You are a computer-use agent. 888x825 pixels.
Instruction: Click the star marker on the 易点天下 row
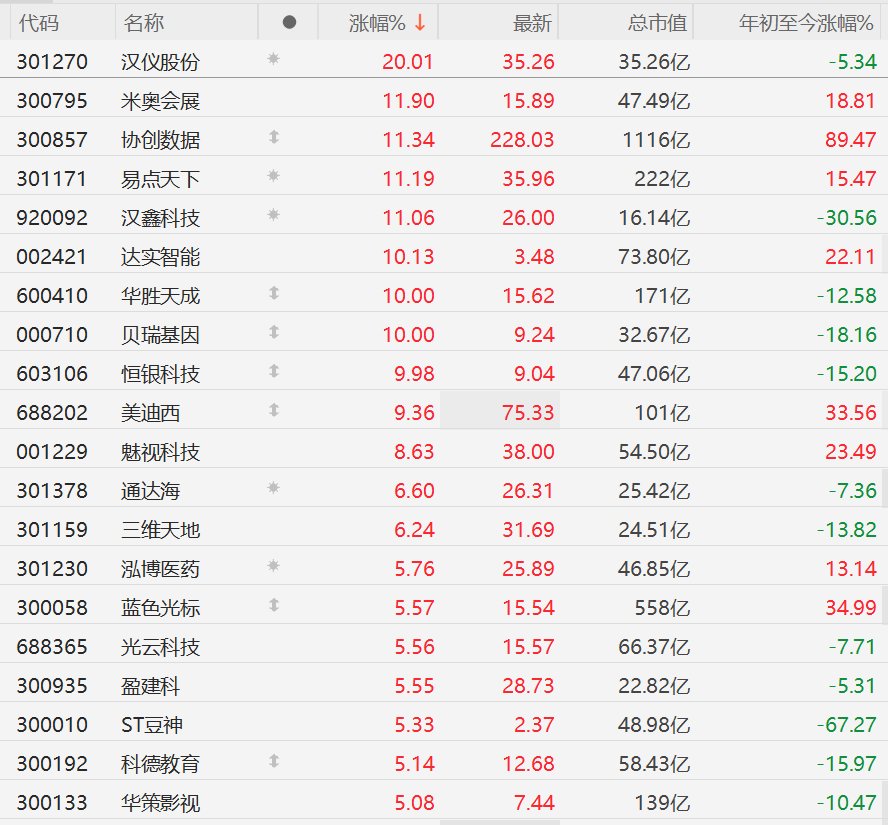click(x=274, y=176)
